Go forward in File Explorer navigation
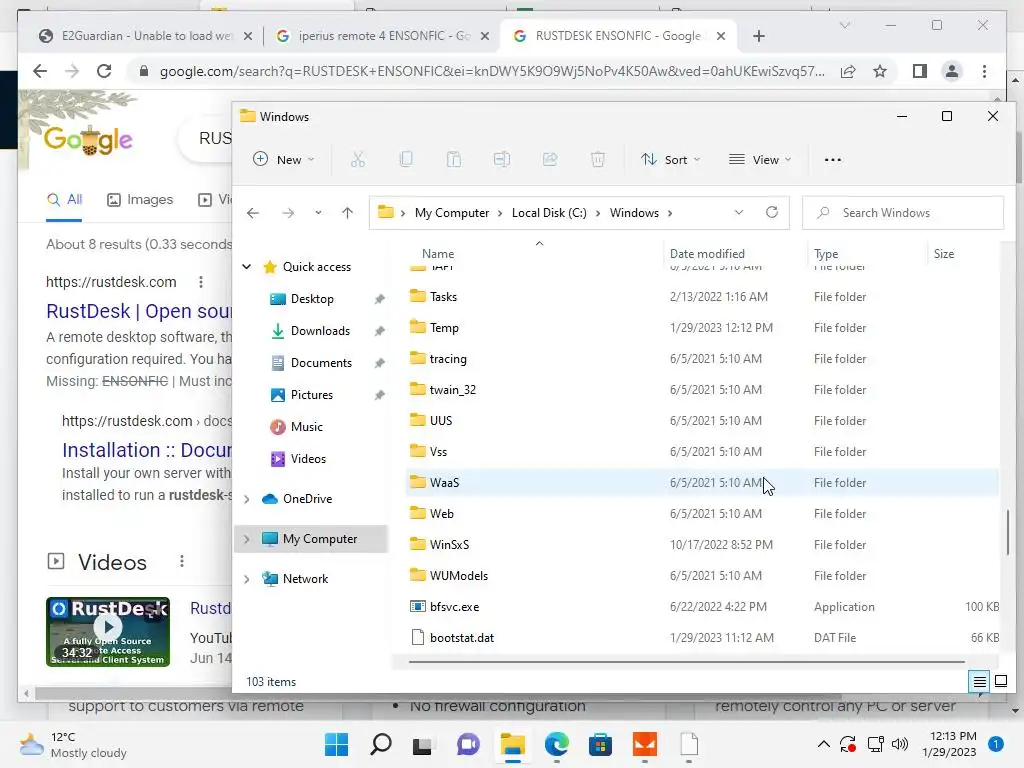1024x768 pixels. click(288, 213)
